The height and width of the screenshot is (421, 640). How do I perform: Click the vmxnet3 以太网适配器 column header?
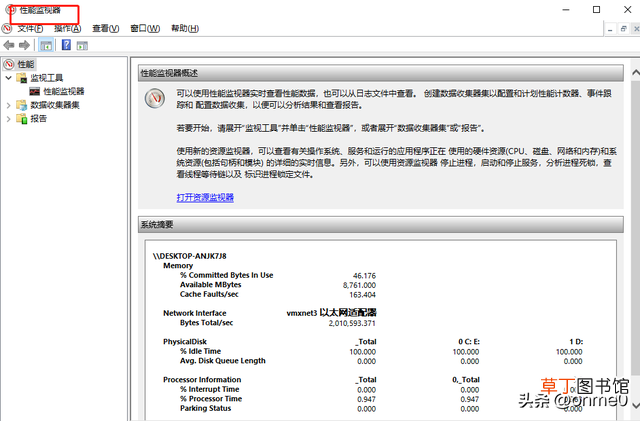click(331, 313)
